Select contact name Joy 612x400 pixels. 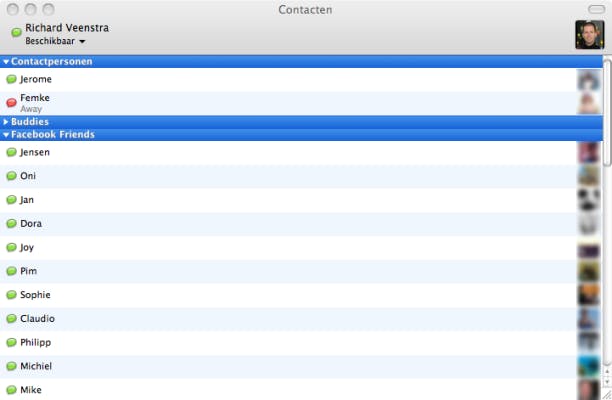[x=27, y=247]
